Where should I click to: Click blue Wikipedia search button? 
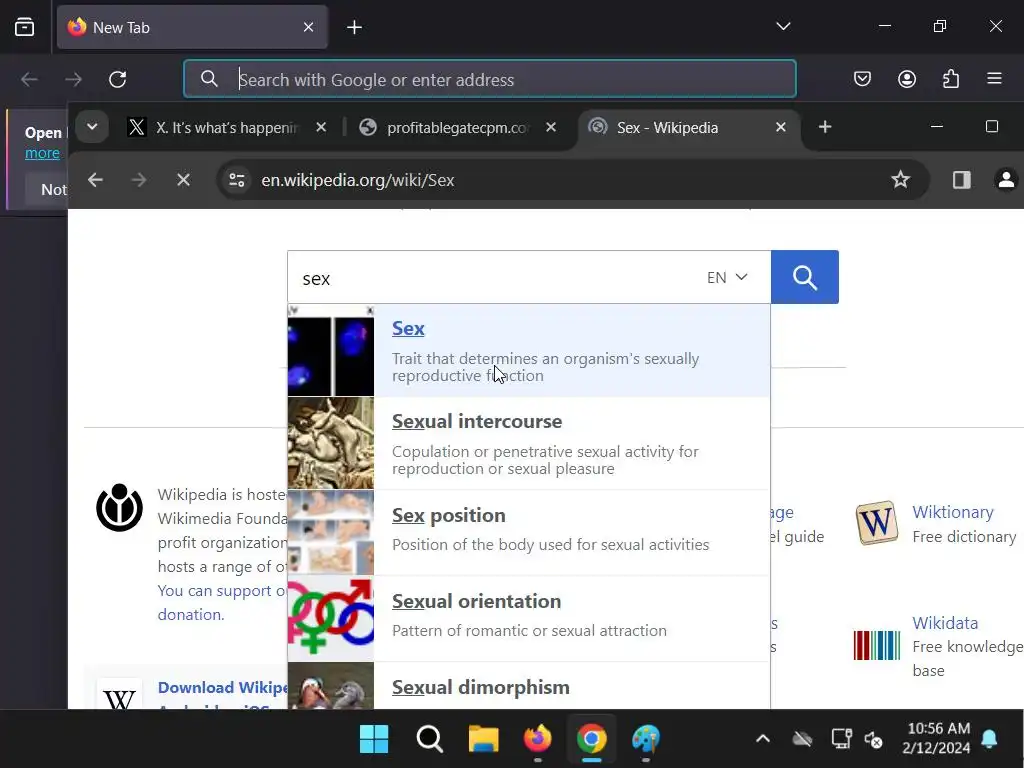point(805,277)
